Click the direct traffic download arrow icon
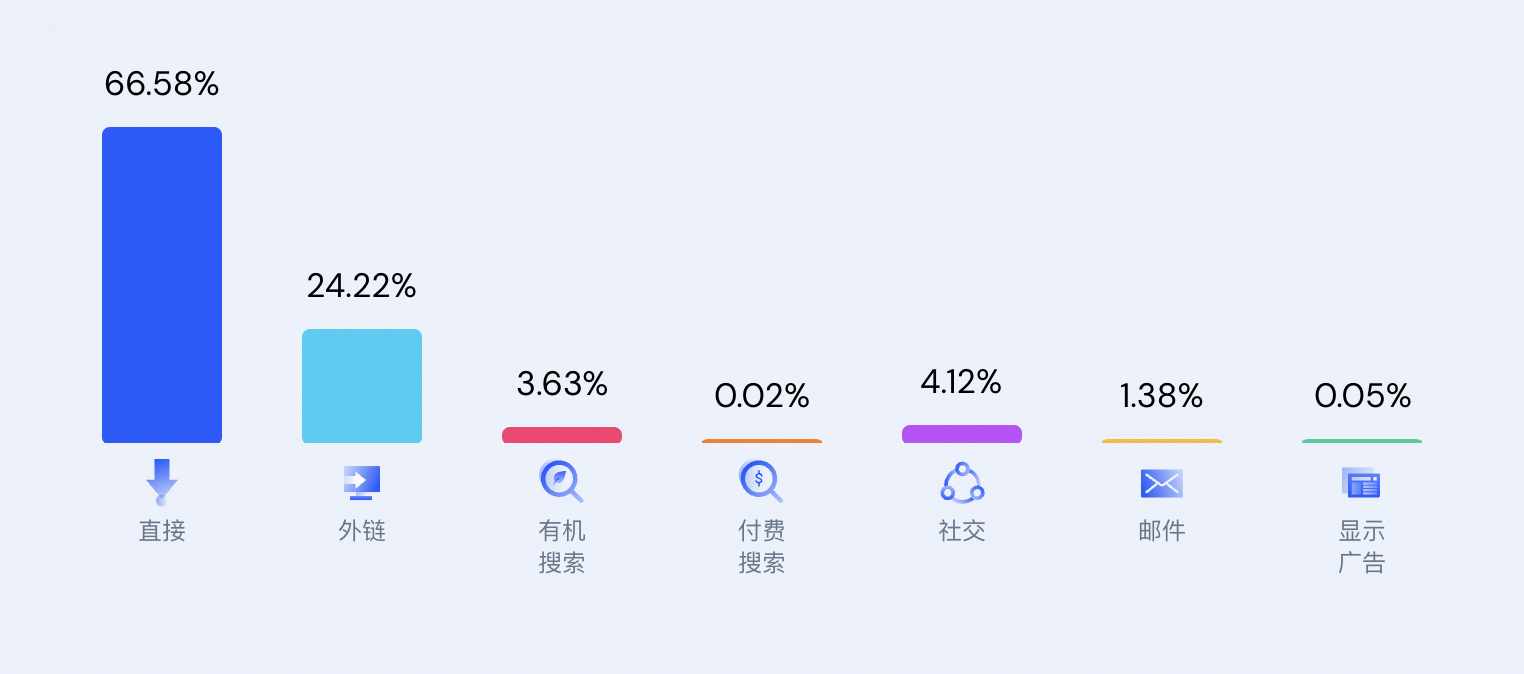Image resolution: width=1524 pixels, height=674 pixels. [x=162, y=483]
